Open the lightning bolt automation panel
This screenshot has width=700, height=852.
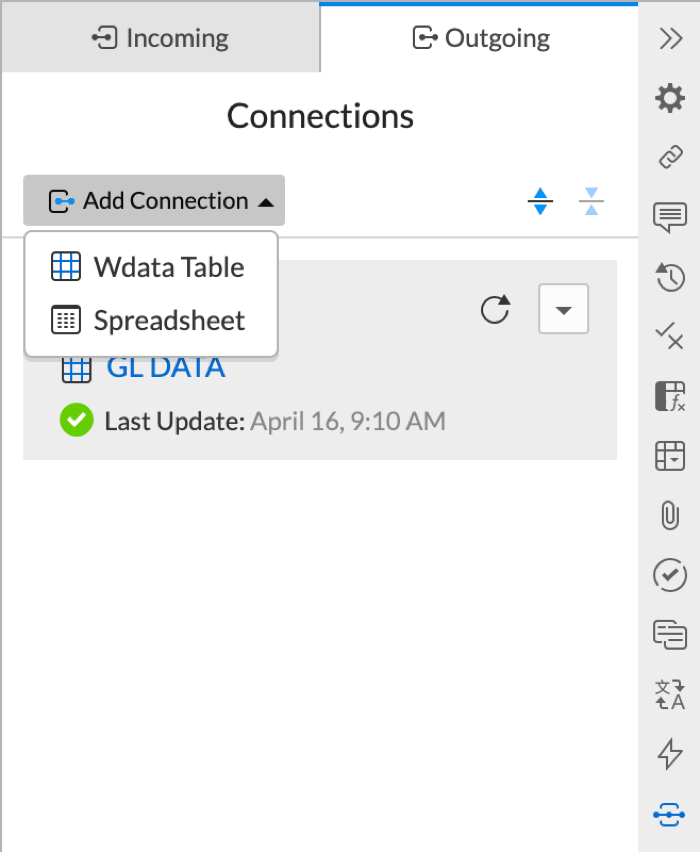(x=669, y=753)
